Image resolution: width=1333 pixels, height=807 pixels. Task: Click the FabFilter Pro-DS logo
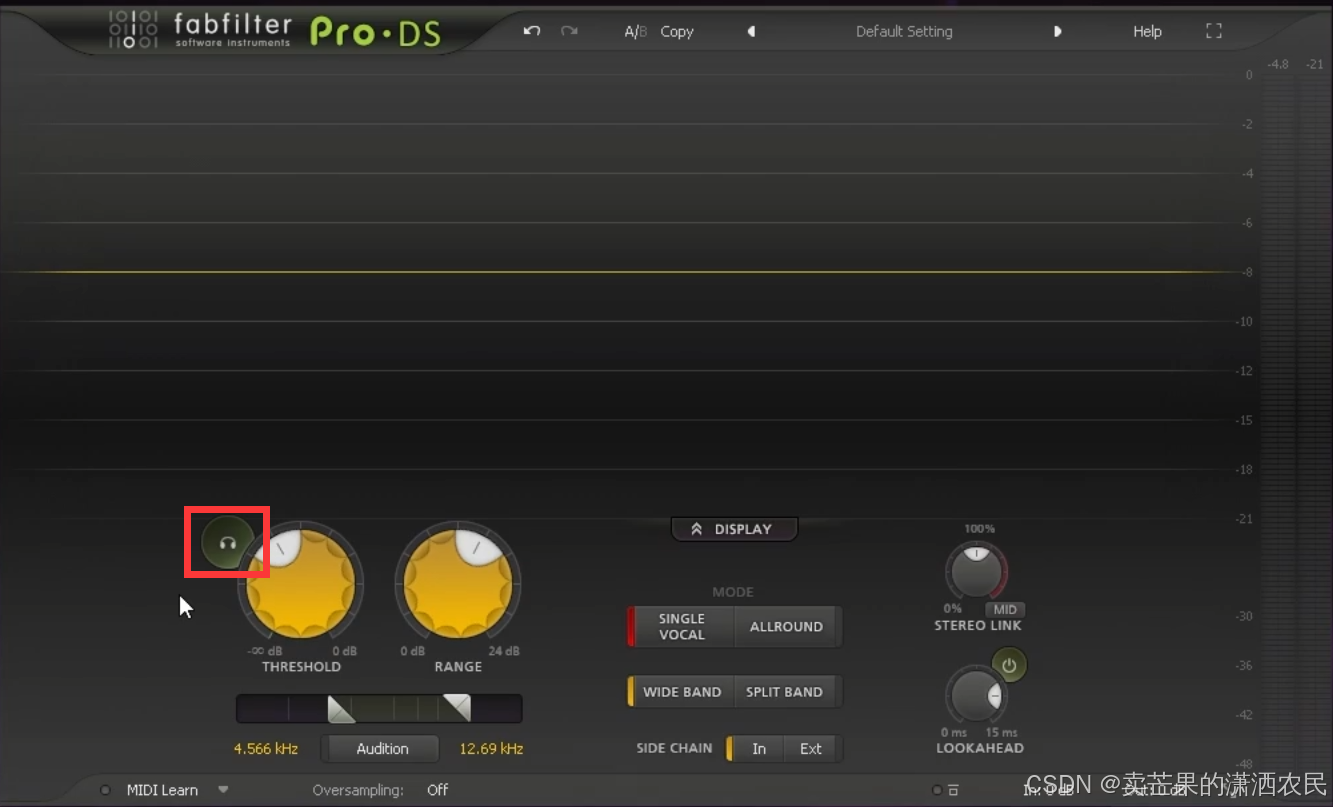point(275,31)
